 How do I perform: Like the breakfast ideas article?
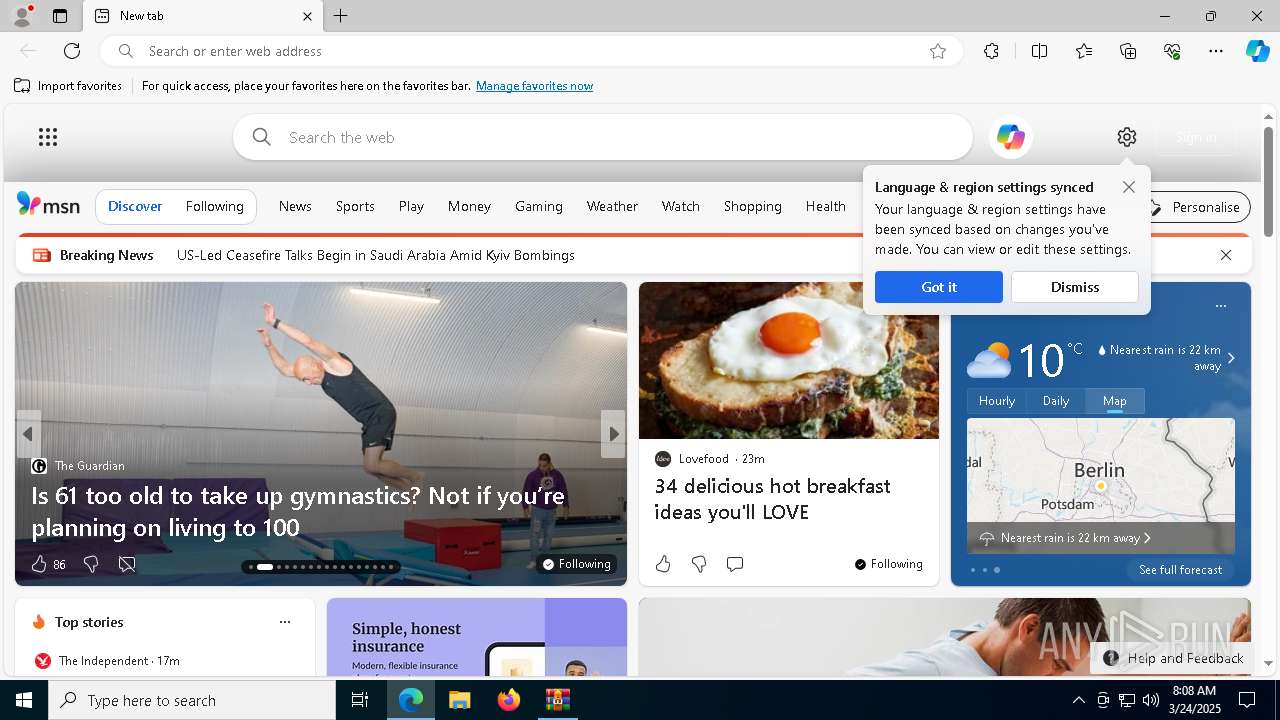[663, 564]
